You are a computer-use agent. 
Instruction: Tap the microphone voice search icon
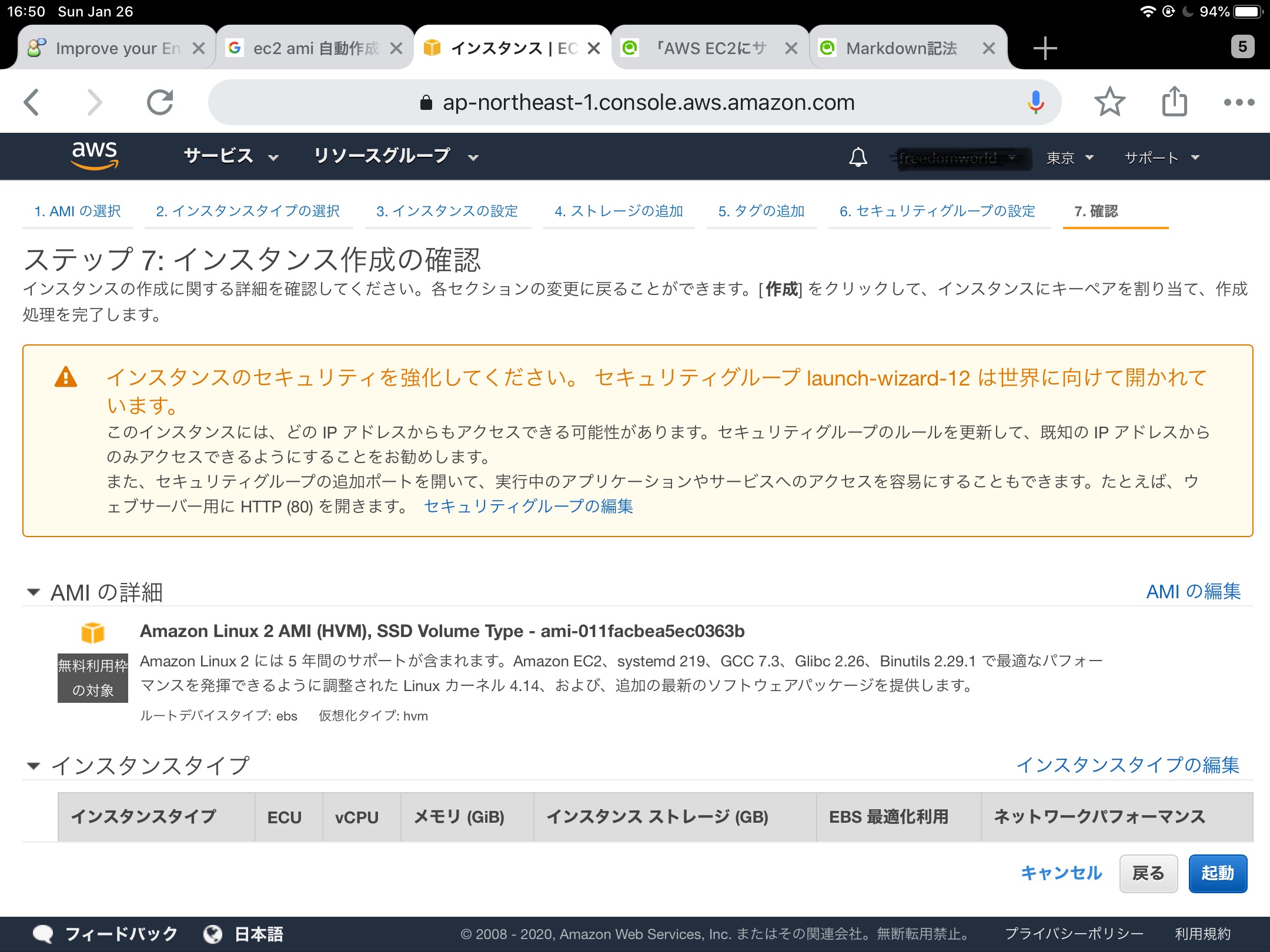click(x=1035, y=102)
